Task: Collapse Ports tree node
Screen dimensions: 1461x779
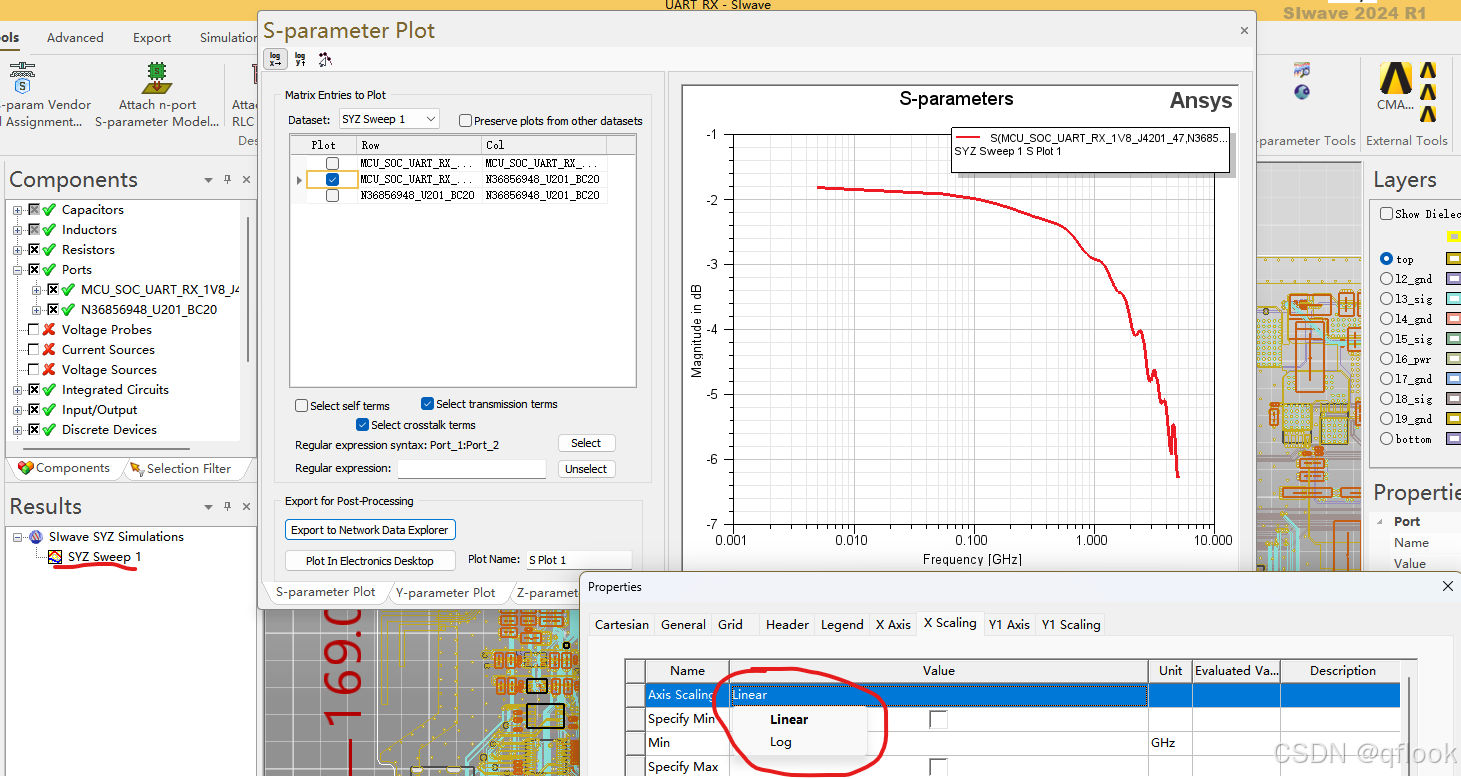Action: click(17, 270)
